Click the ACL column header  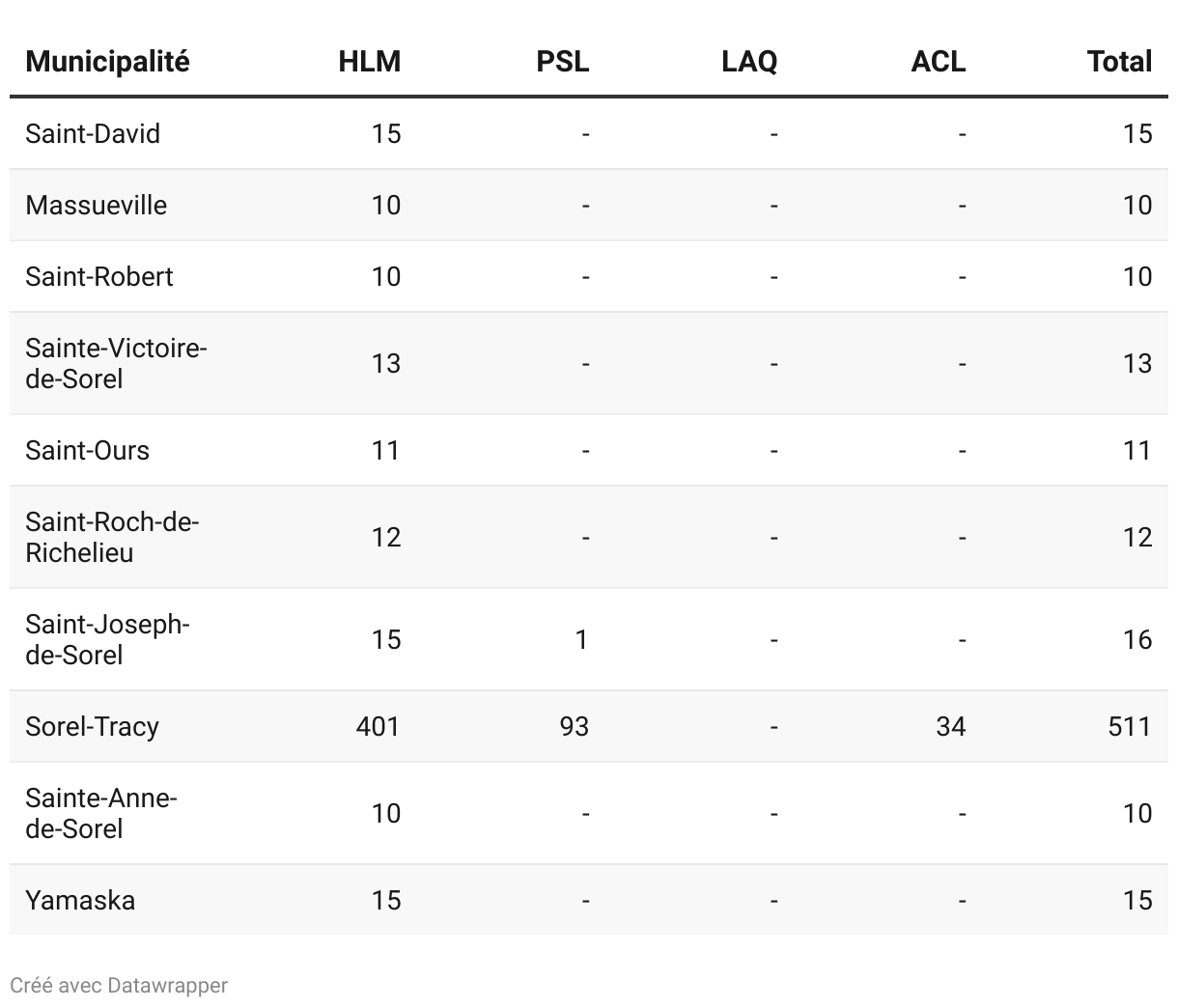pyautogui.click(x=939, y=62)
